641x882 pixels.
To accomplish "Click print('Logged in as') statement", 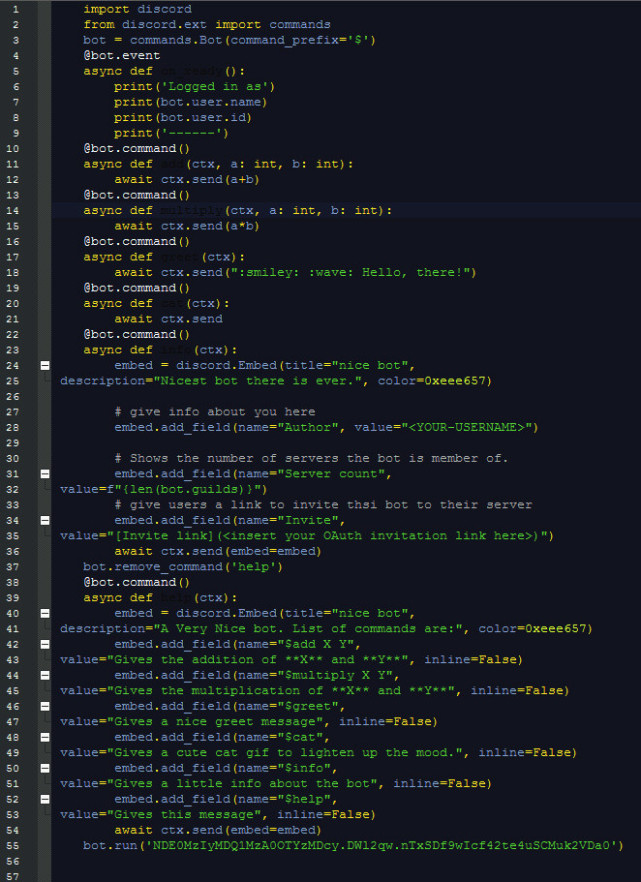I will (x=195, y=87).
